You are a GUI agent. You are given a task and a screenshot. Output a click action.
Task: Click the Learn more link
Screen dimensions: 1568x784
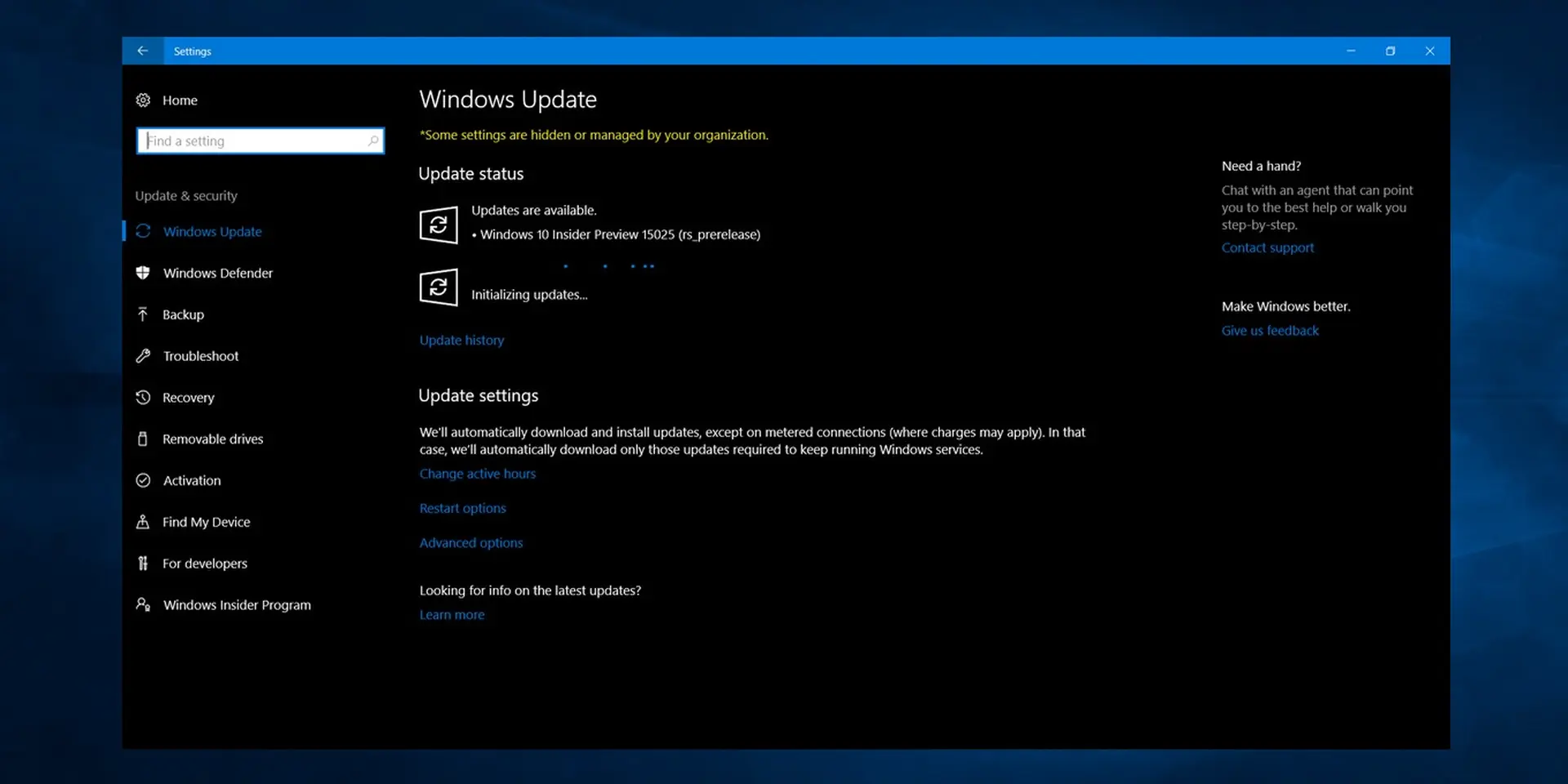tap(452, 615)
